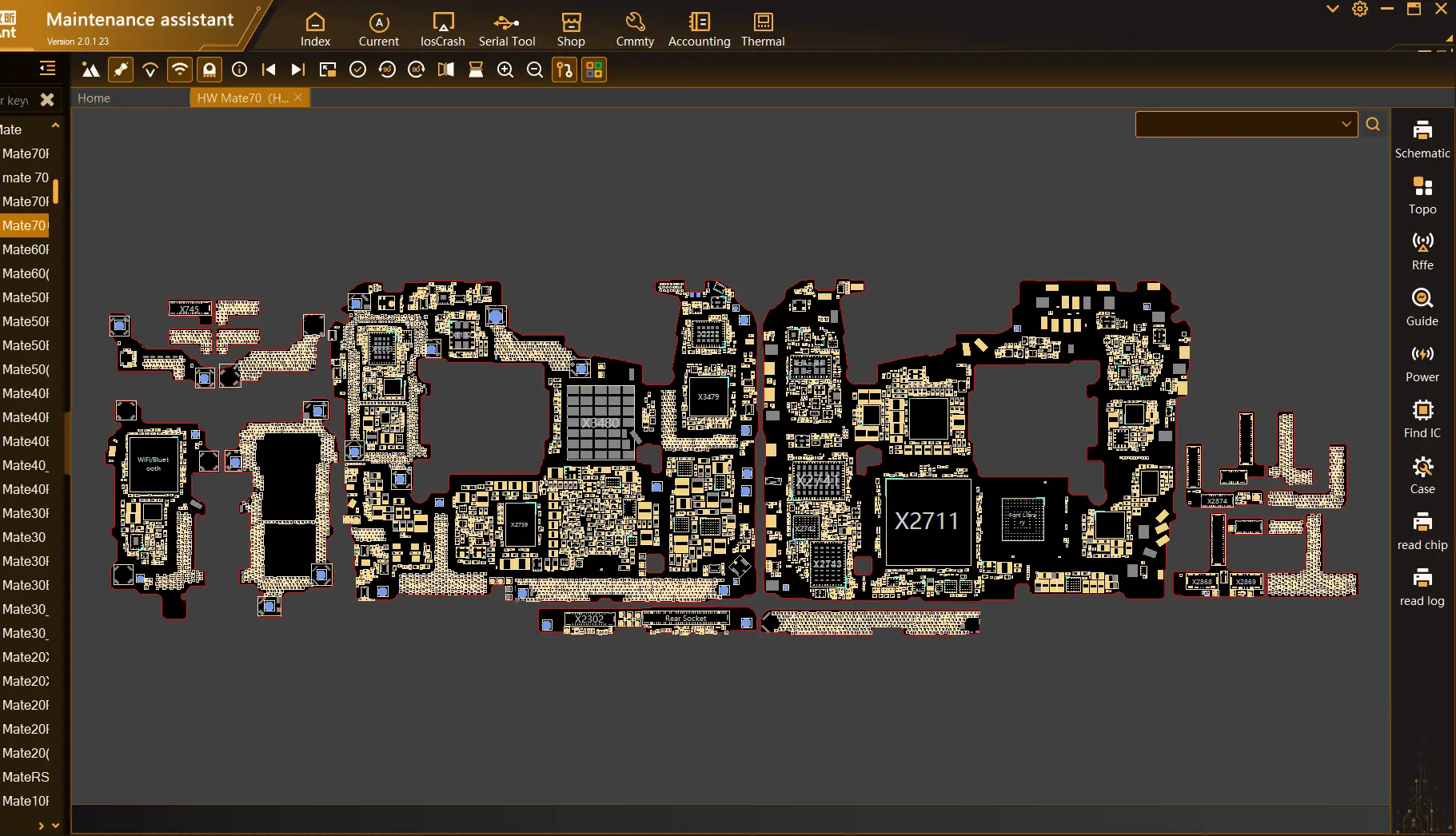Screen dimensions: 1456x836
Task: Click the right chevron below model list
Action: pyautogui.click(x=41, y=826)
